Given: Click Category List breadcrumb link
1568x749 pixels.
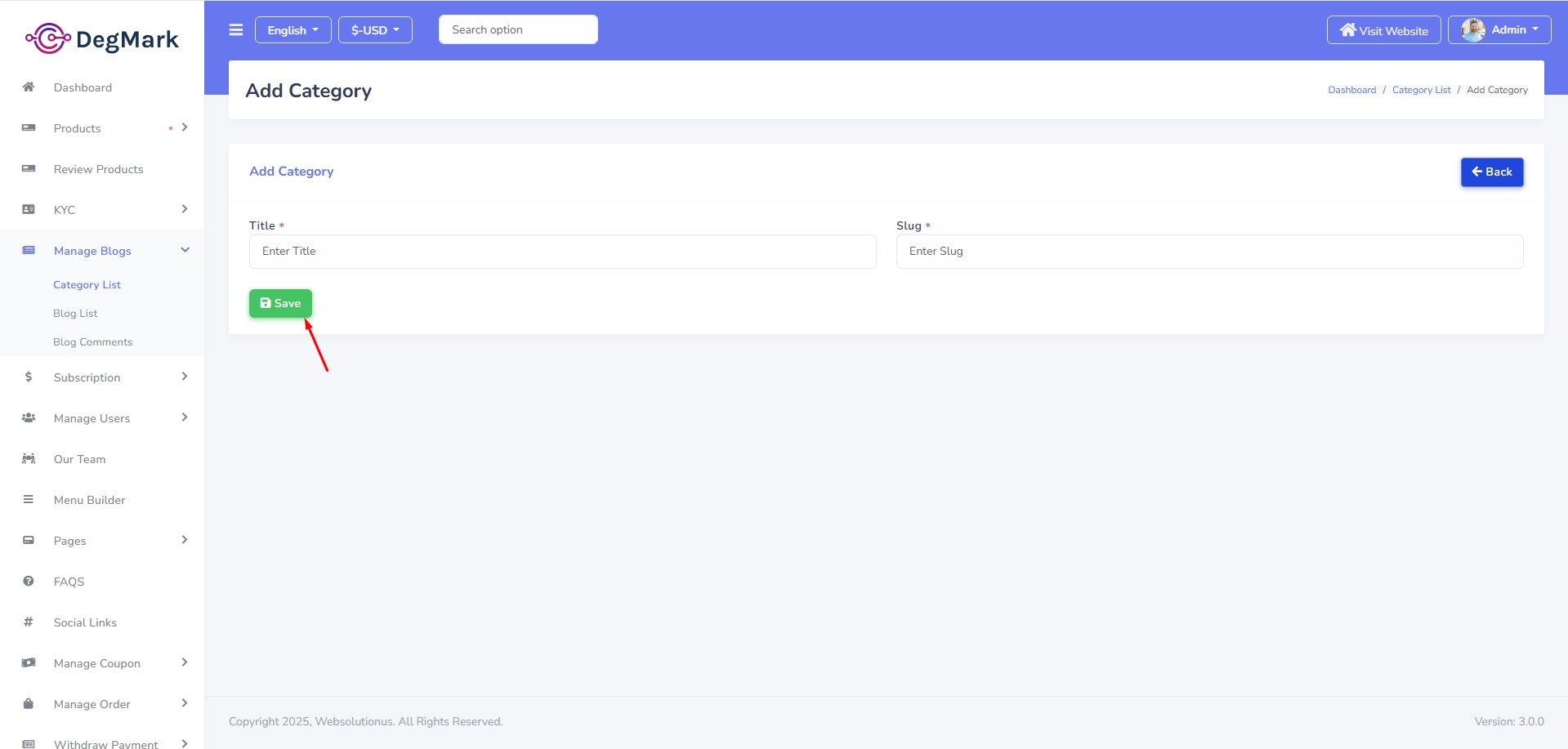Looking at the screenshot, I should pyautogui.click(x=1421, y=90).
